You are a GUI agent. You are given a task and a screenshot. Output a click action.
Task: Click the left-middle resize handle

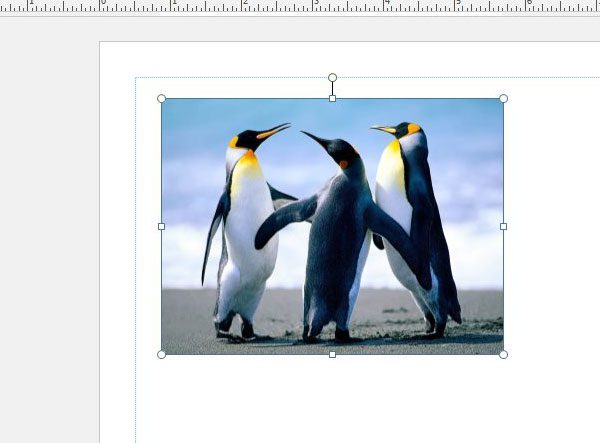161,226
